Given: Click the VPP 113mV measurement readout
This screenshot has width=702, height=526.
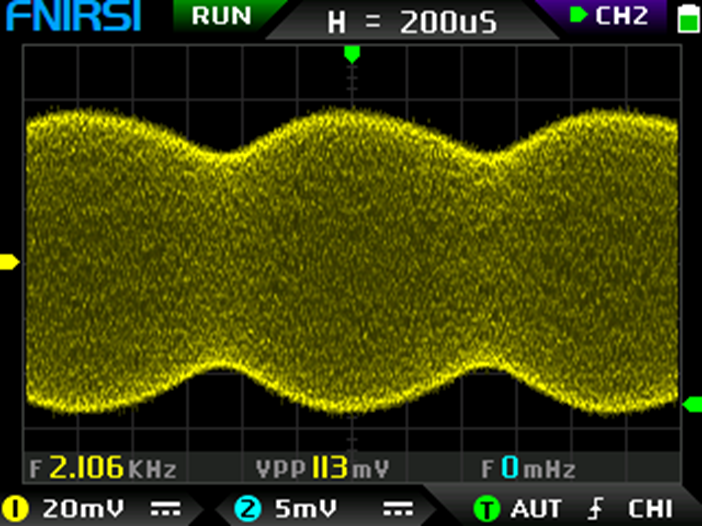Looking at the screenshot, I should pyautogui.click(x=322, y=468).
